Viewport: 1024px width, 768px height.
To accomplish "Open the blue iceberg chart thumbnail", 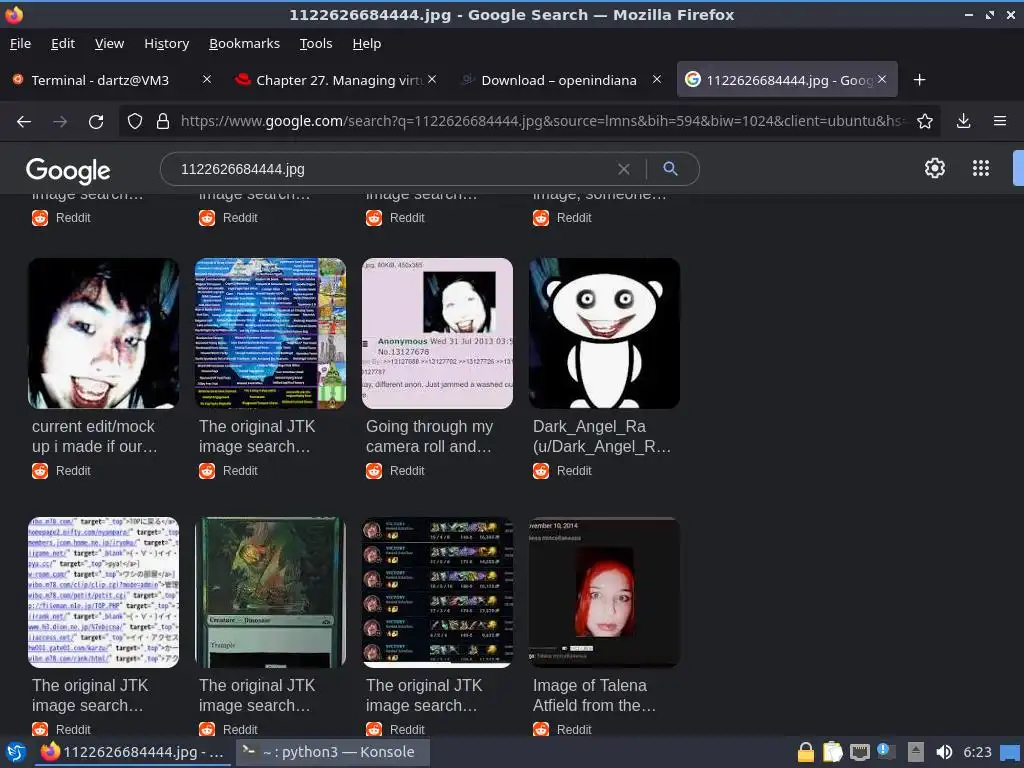I will coord(270,333).
